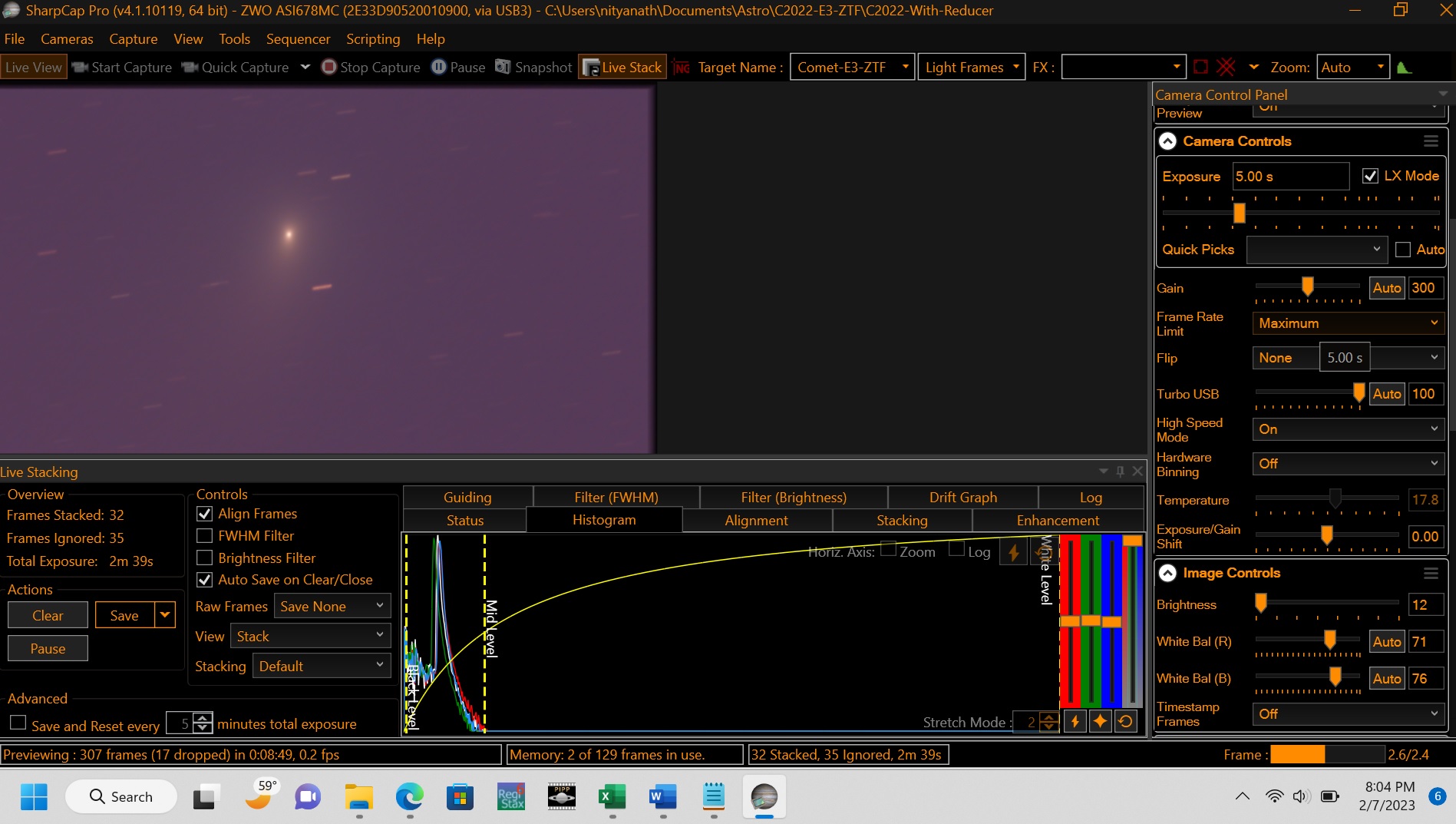Click the live stack Save button
Image resolution: width=1456 pixels, height=824 pixels.
coord(124,616)
